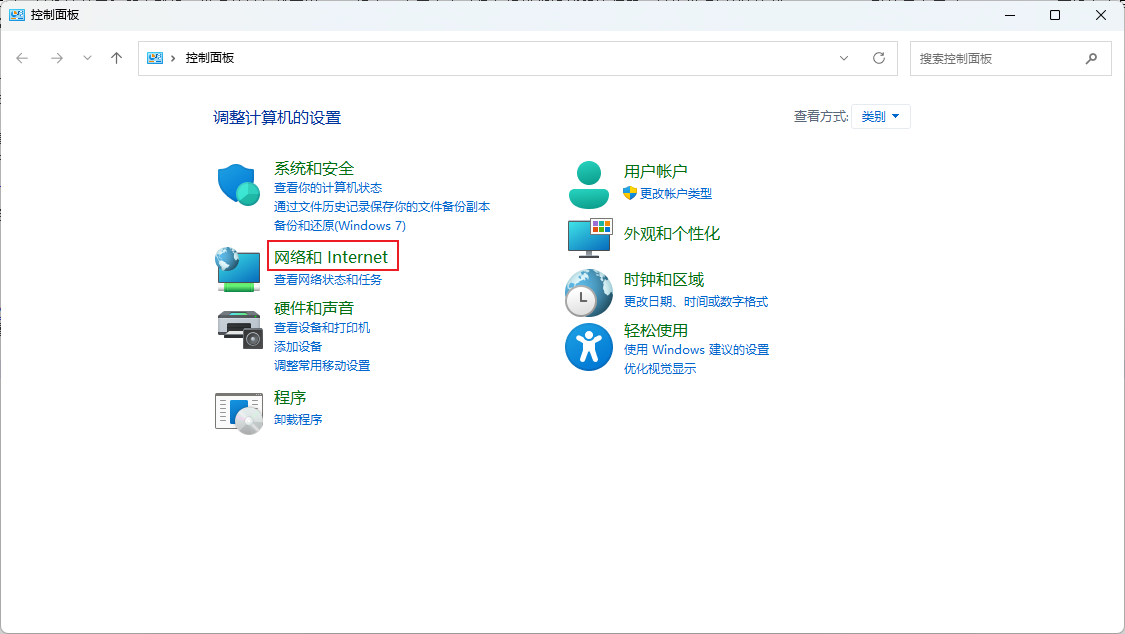Click the Control Panel icon in the address bar
The width and height of the screenshot is (1125, 634).
click(x=155, y=57)
